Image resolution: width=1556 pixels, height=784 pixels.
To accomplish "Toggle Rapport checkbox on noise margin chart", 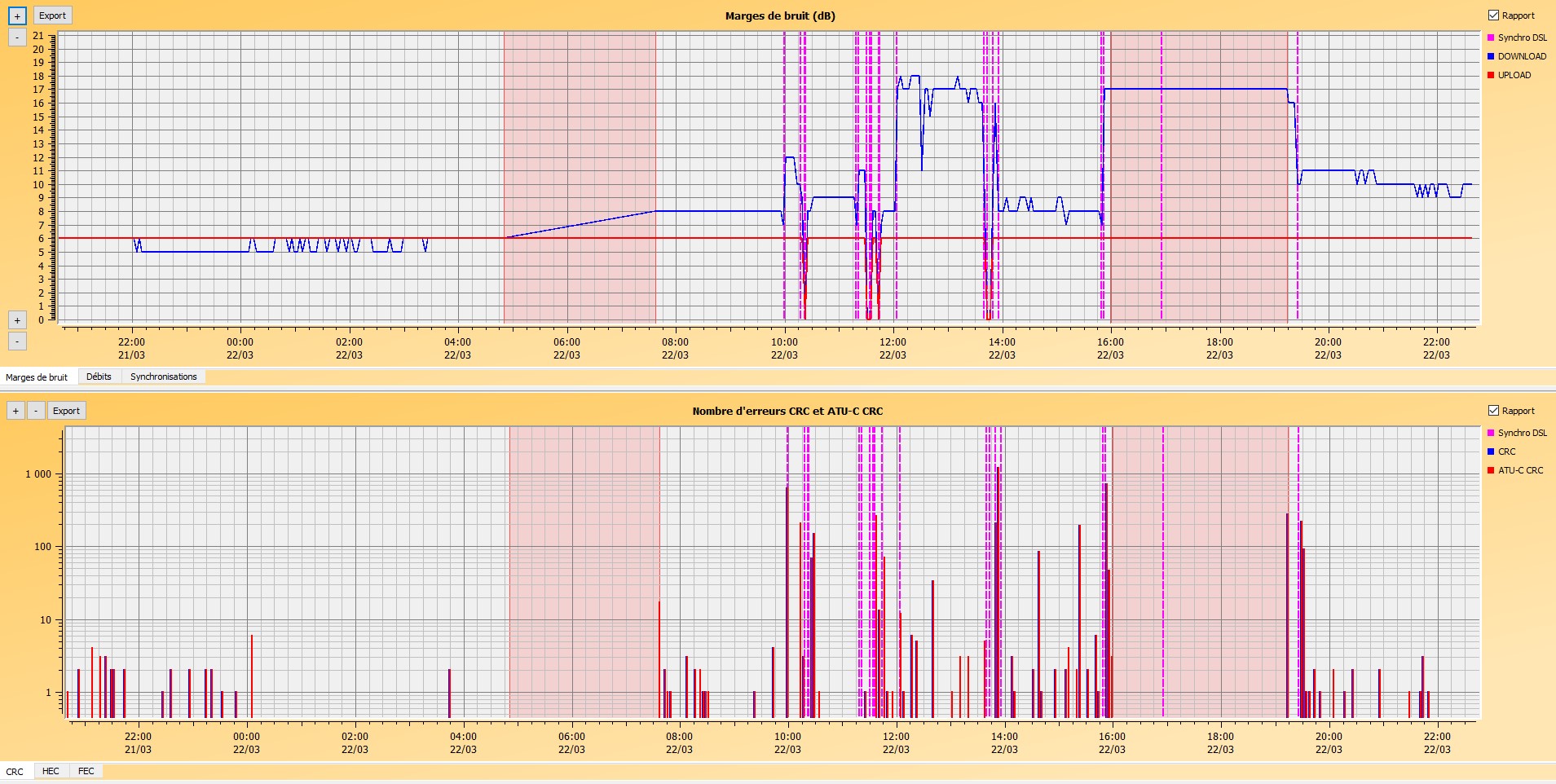I will pos(1493,15).
